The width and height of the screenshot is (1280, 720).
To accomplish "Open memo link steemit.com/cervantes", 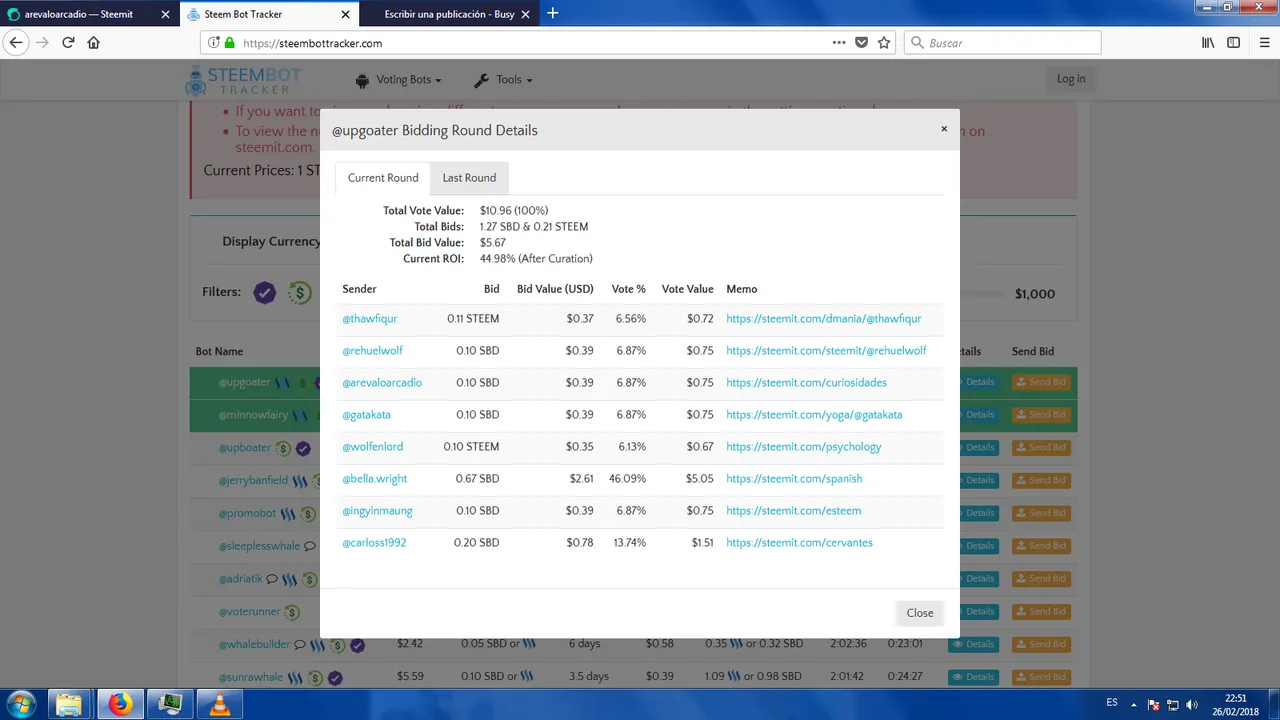I will 799,543.
